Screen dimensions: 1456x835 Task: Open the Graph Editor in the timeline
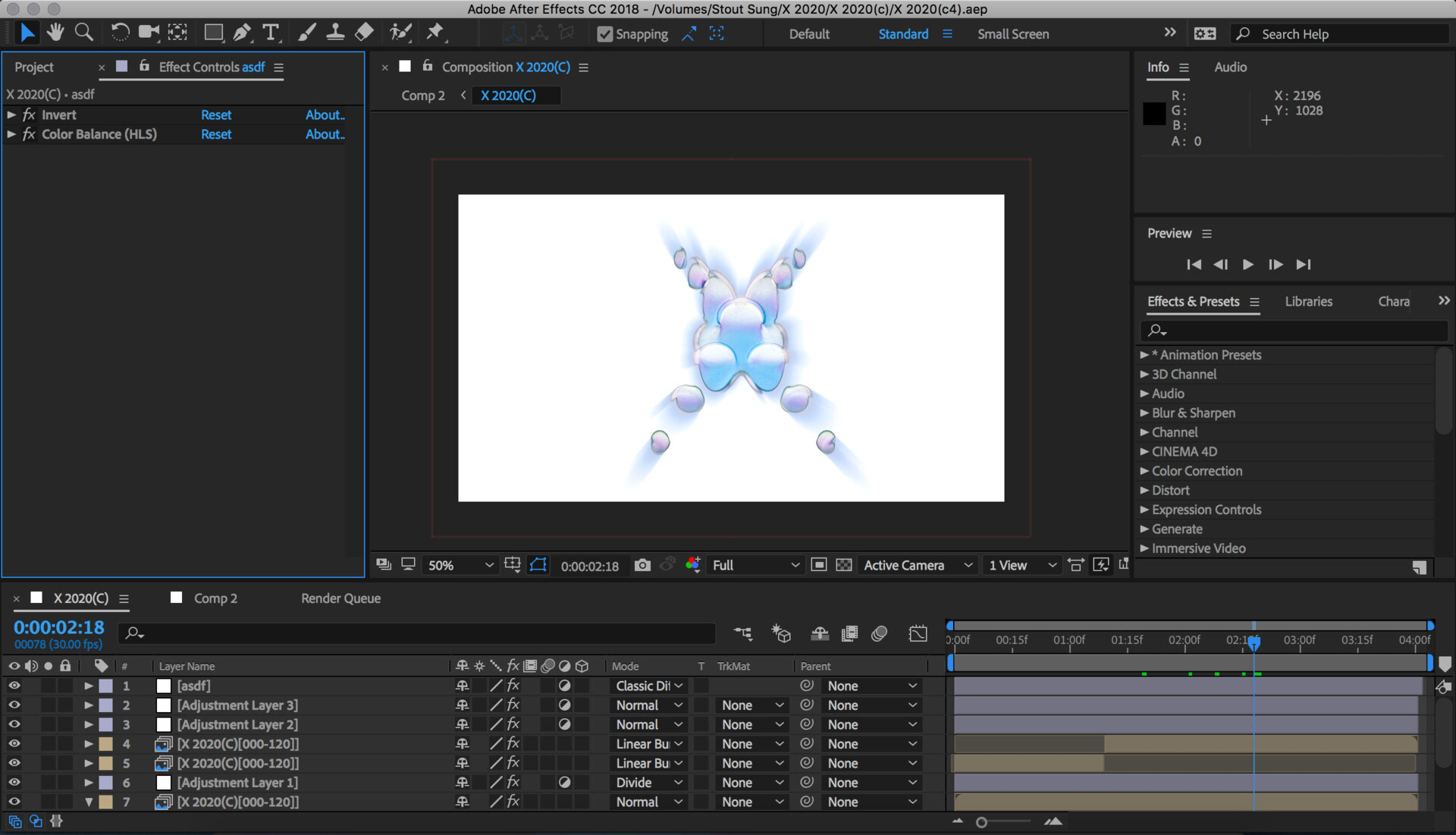click(918, 633)
